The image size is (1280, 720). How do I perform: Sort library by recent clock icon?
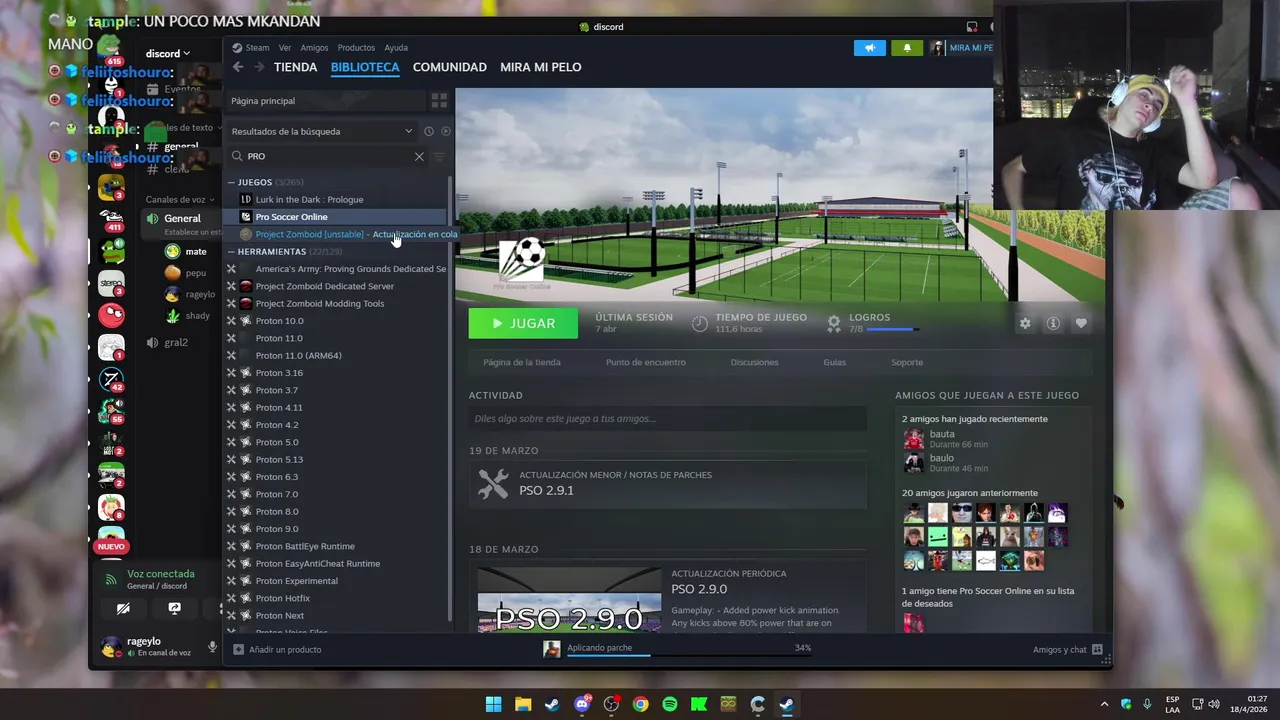[x=429, y=131]
